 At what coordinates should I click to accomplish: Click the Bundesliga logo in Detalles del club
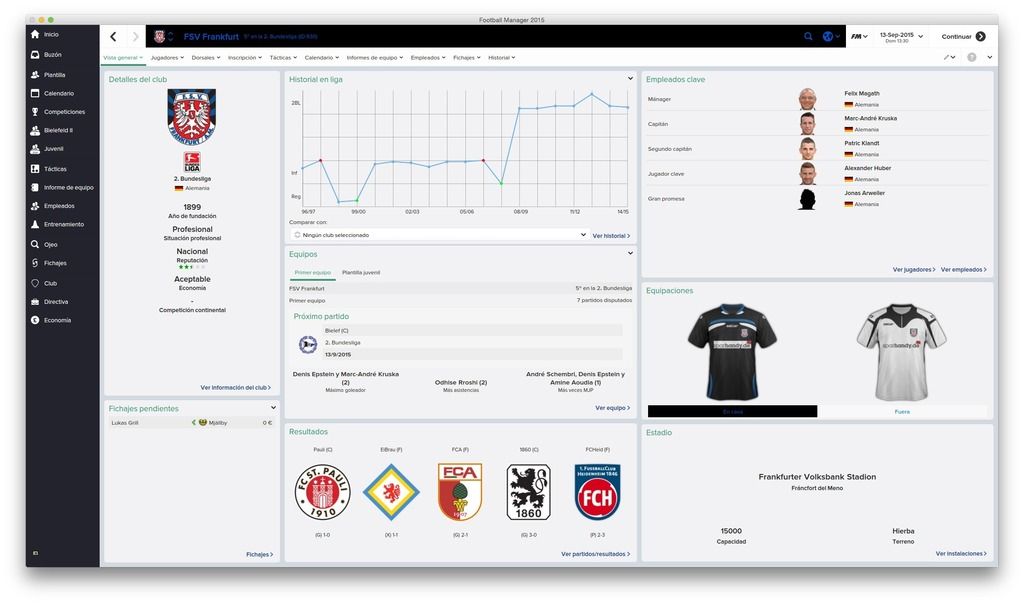(x=192, y=162)
